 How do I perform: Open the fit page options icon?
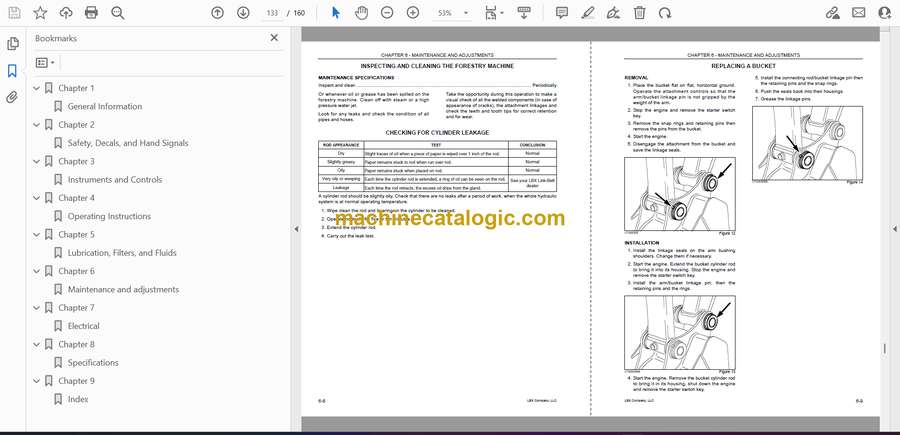click(x=492, y=13)
